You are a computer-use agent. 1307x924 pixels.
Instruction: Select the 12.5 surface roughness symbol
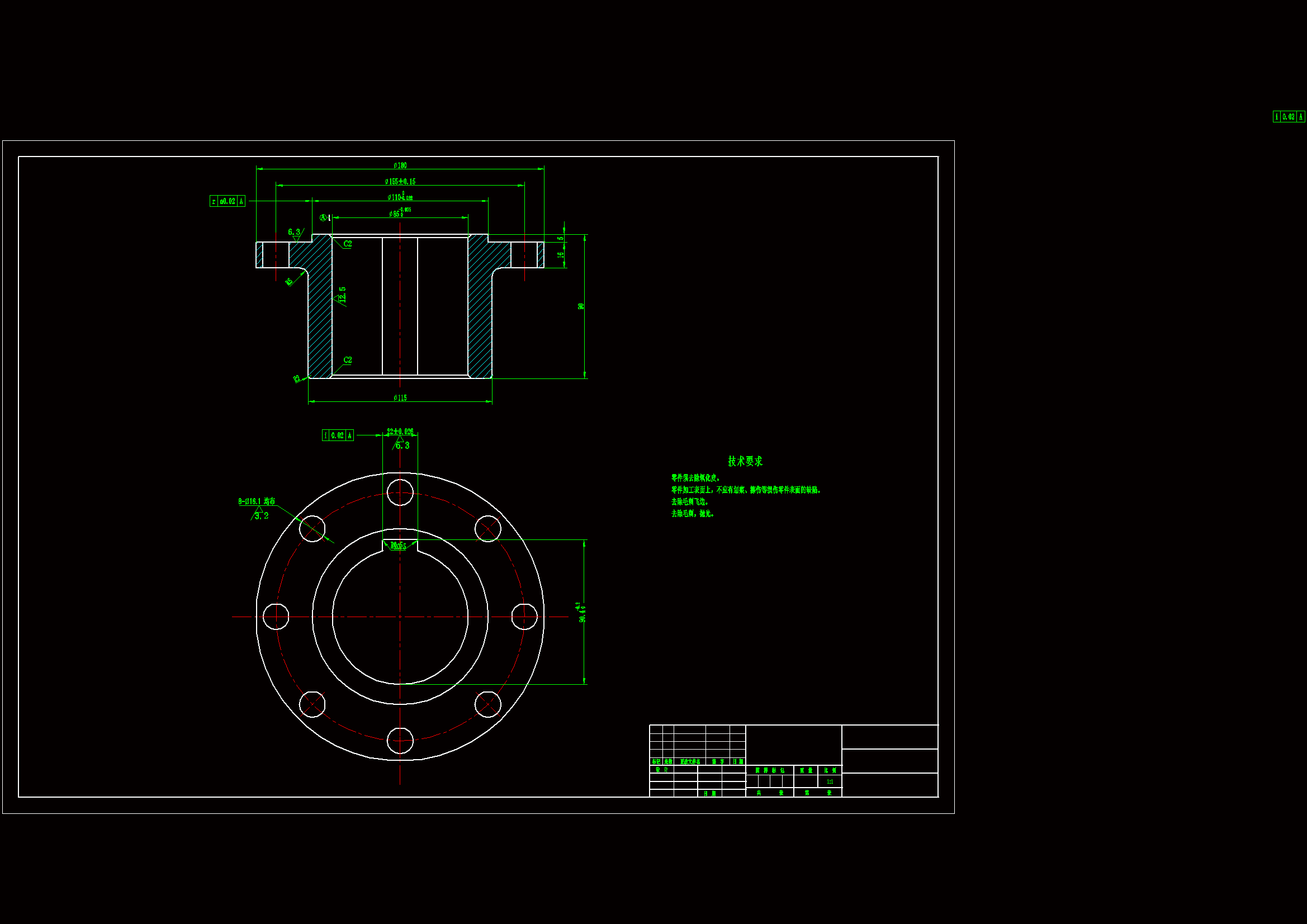point(342,295)
